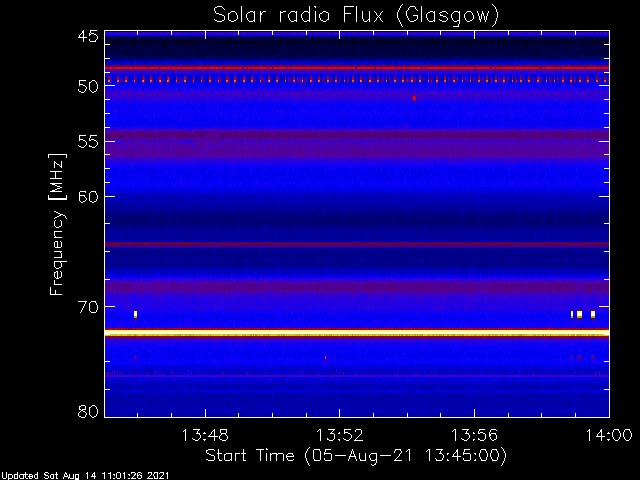640x480 pixels.
Task: Click the 60 frequency tick label
Action: tap(88, 197)
